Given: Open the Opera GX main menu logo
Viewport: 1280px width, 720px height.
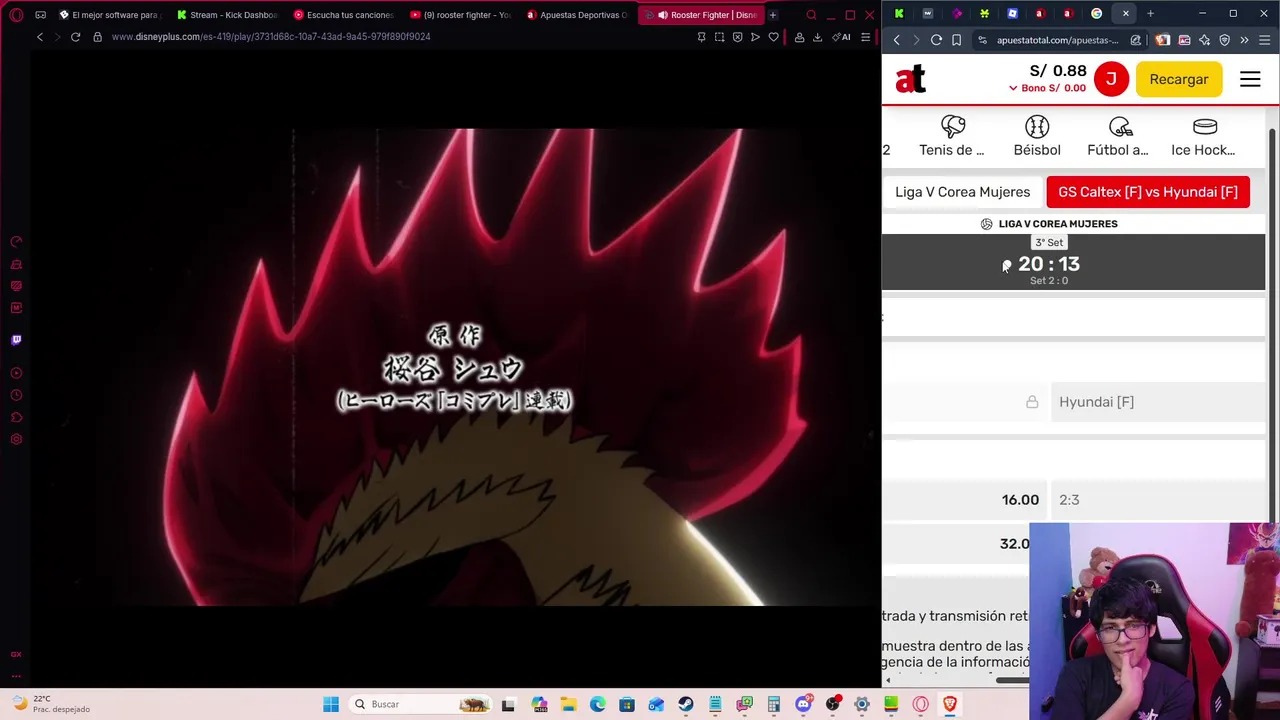Looking at the screenshot, I should coord(16,15).
